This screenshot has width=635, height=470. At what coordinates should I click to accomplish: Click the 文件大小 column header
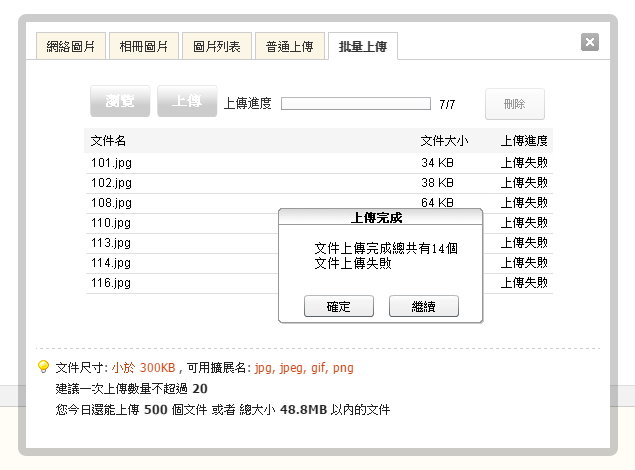coord(444,141)
